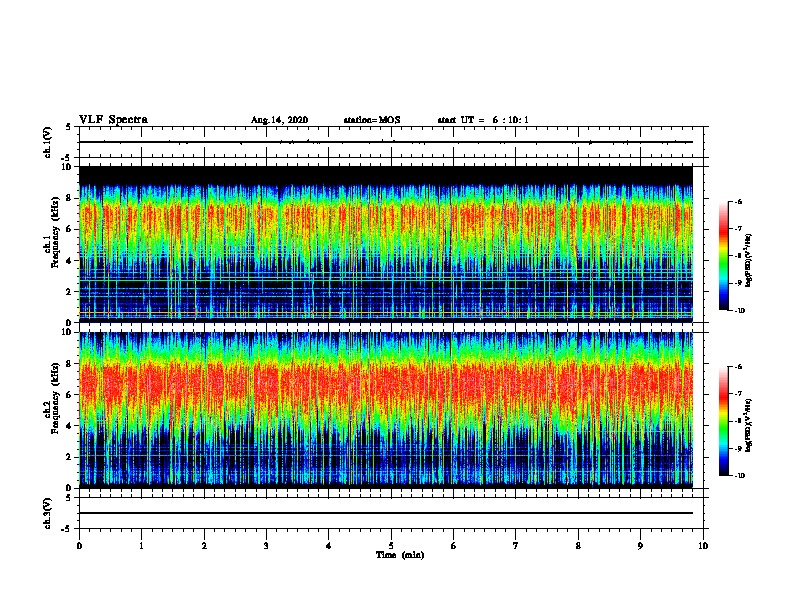Screen dimensions: 792x612
Task: Click the ch.1 color bar log(PSD) label
Action: (x=748, y=261)
